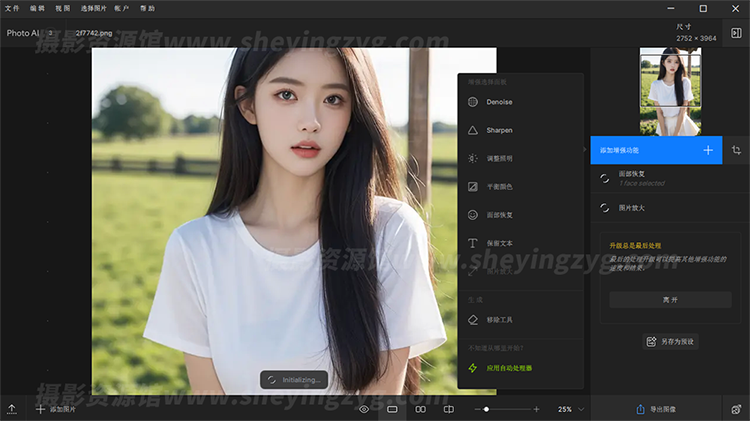Click the 导出图像 export button
This screenshot has width=750, height=421.
(656, 409)
